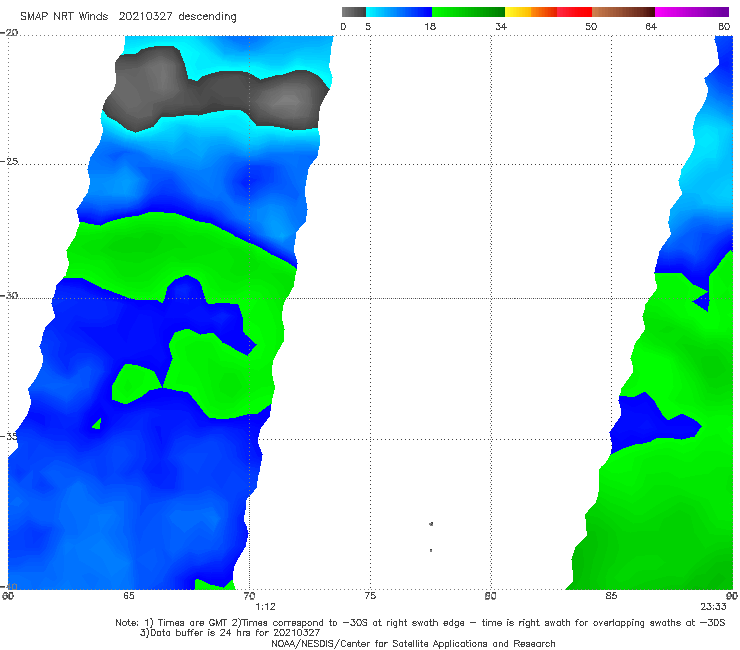Click the 'Data buffer is 24 hrs' note

(230, 633)
